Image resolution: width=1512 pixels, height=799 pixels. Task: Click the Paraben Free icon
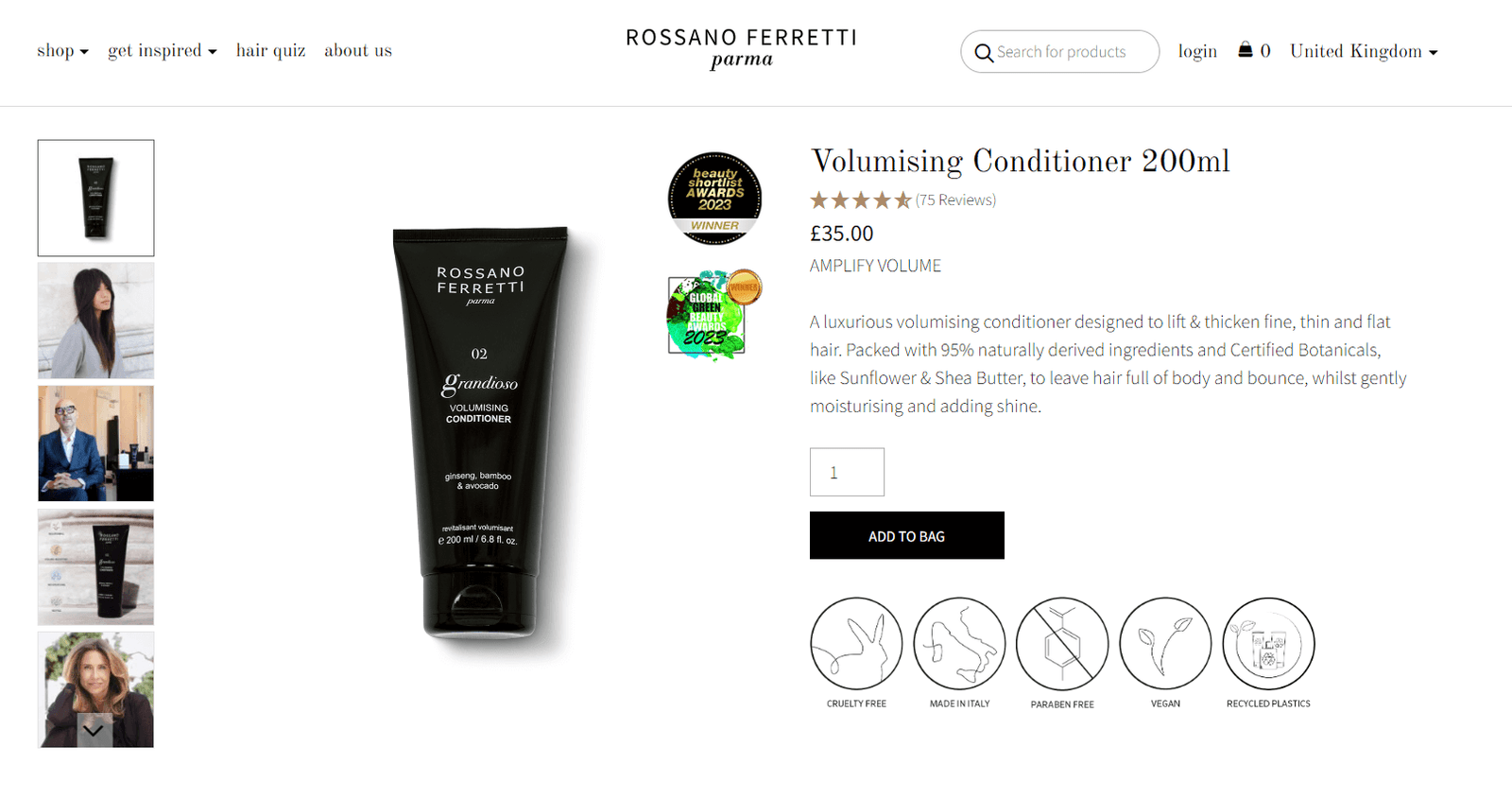click(1062, 643)
